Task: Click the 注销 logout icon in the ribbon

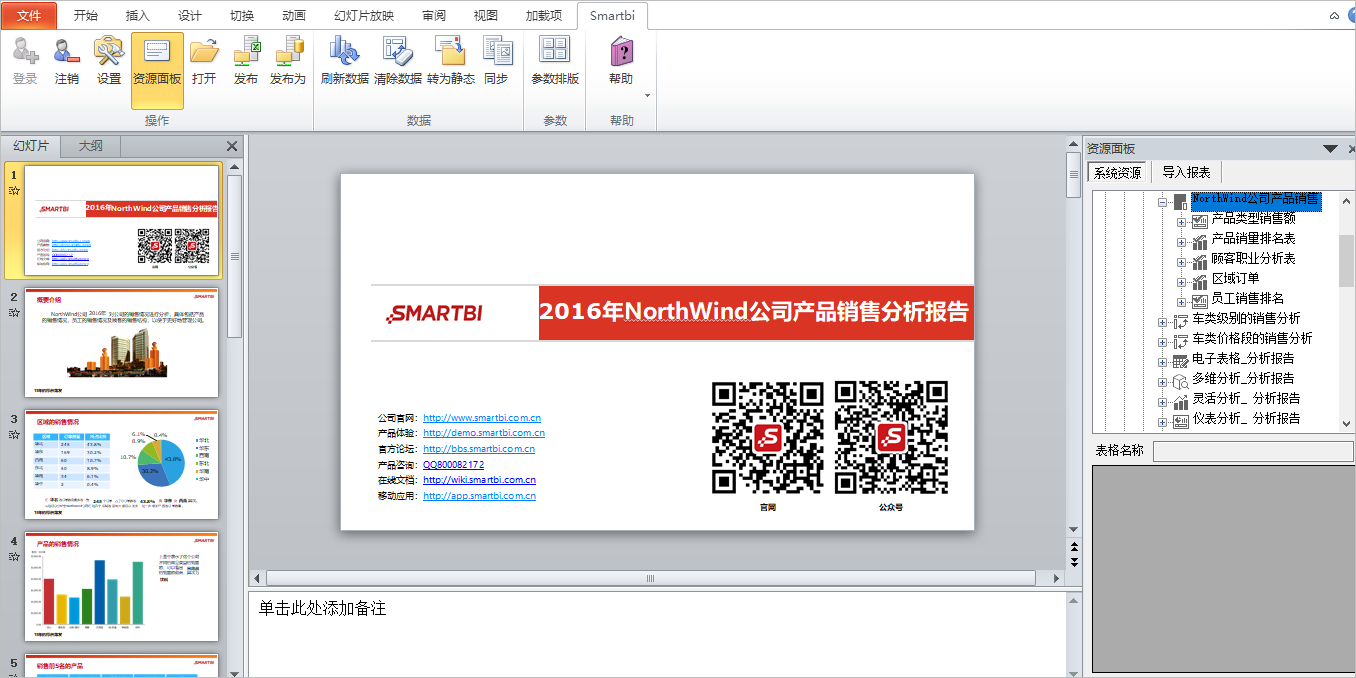Action: pyautogui.click(x=67, y=50)
